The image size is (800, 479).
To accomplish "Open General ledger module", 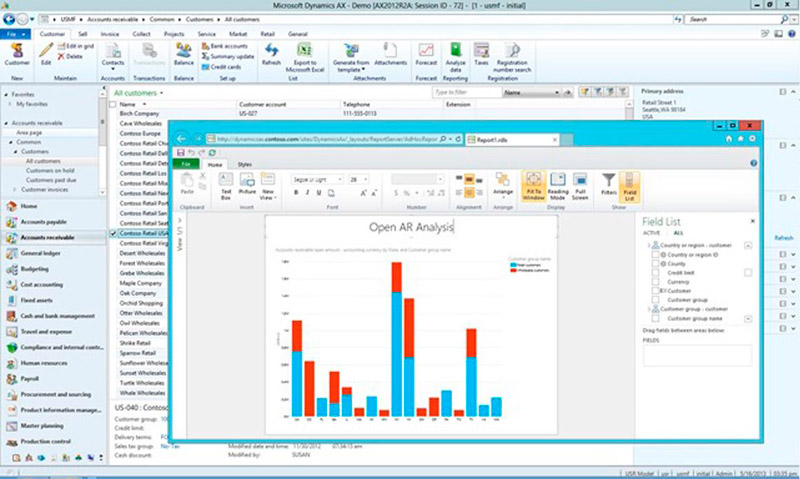I will tap(40, 253).
